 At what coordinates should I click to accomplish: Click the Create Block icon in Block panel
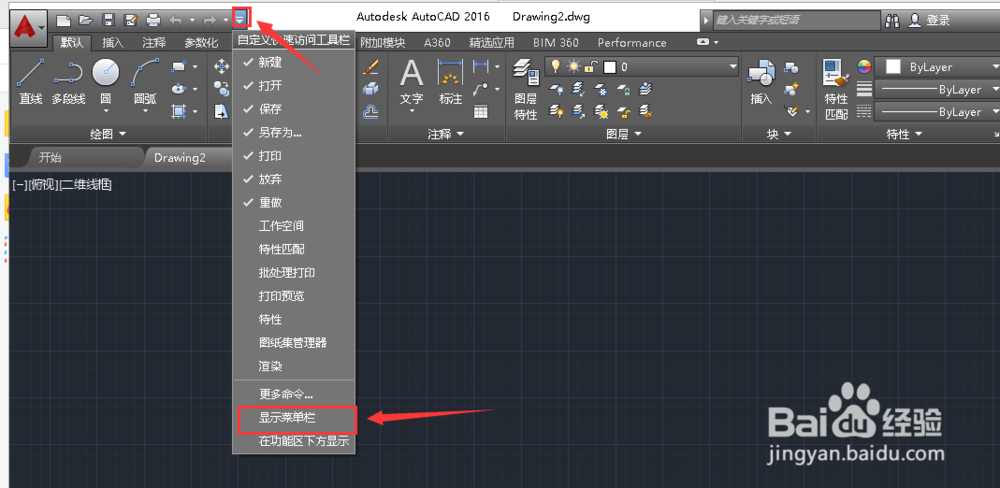click(x=791, y=66)
